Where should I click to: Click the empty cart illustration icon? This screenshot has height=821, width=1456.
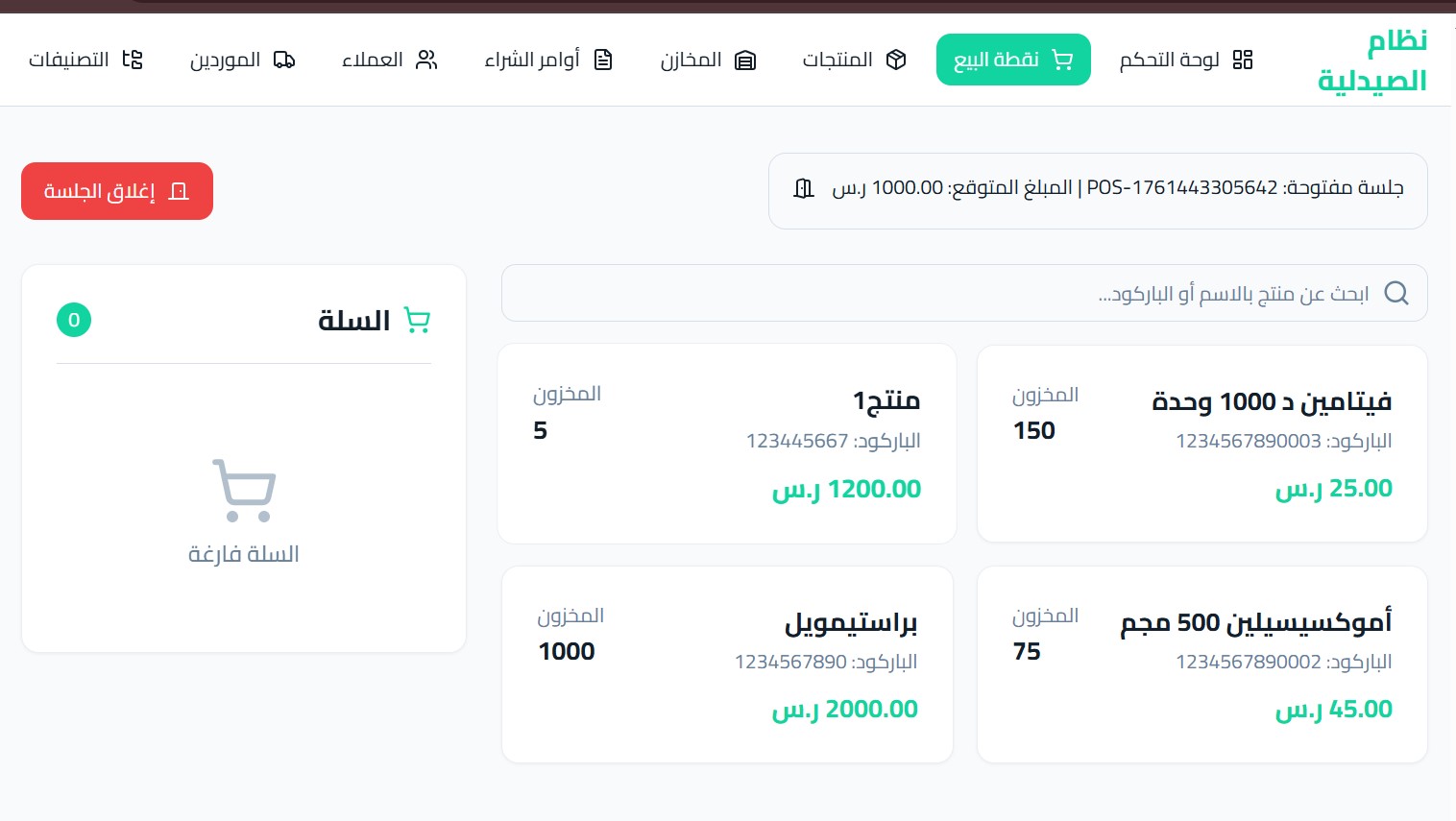(244, 490)
